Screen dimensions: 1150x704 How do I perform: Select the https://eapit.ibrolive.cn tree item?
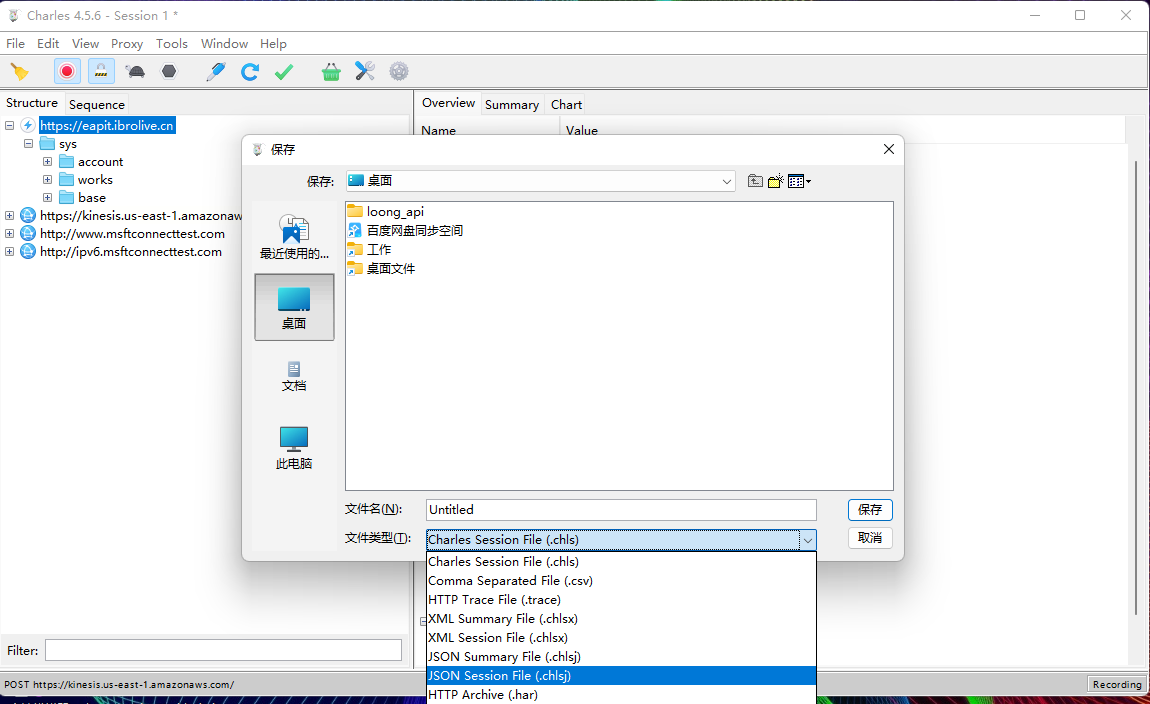tap(107, 125)
